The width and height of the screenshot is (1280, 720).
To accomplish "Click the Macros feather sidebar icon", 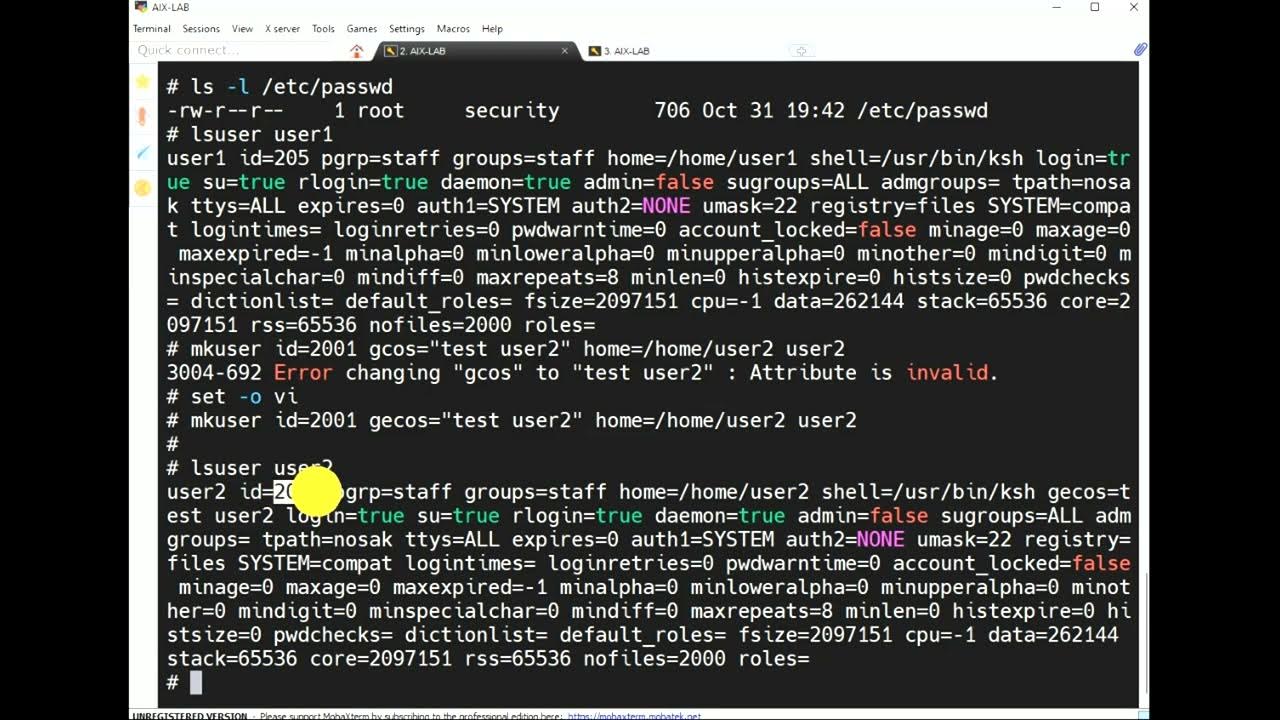I will 142,153.
